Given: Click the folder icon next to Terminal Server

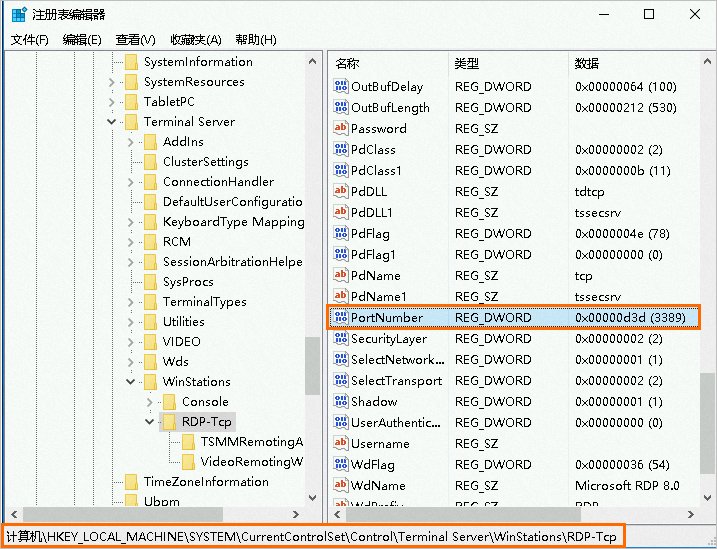Looking at the screenshot, I should coord(131,122).
